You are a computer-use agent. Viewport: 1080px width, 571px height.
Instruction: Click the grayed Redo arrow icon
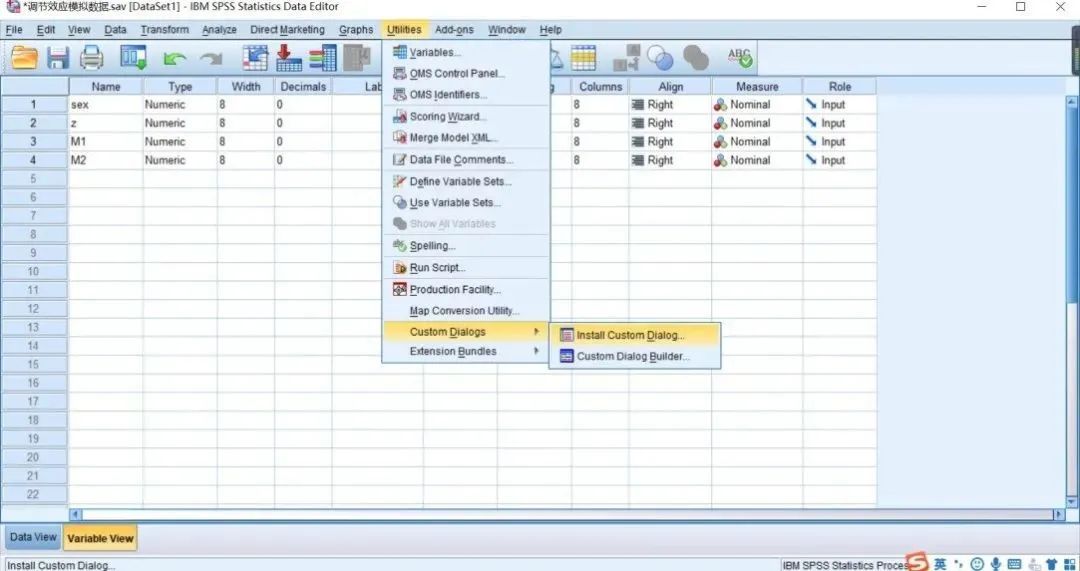coord(211,59)
